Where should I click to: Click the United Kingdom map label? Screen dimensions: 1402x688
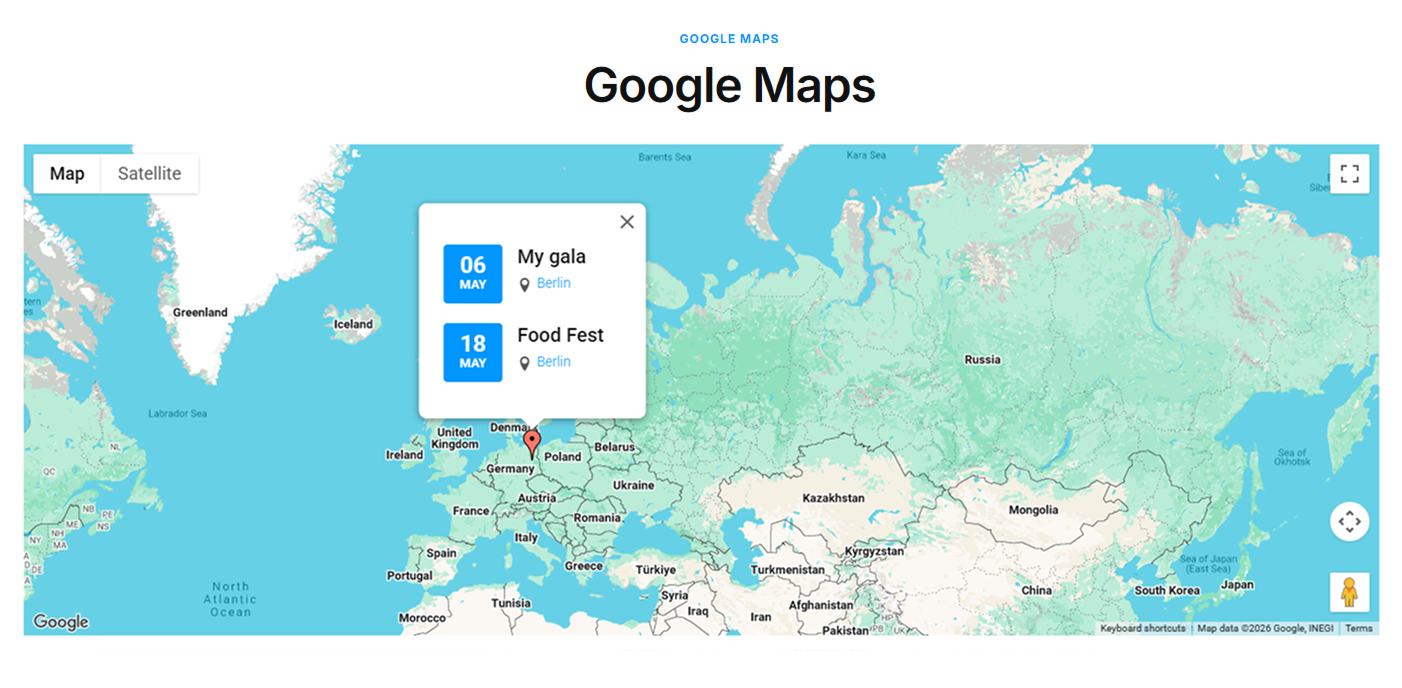pos(455,438)
